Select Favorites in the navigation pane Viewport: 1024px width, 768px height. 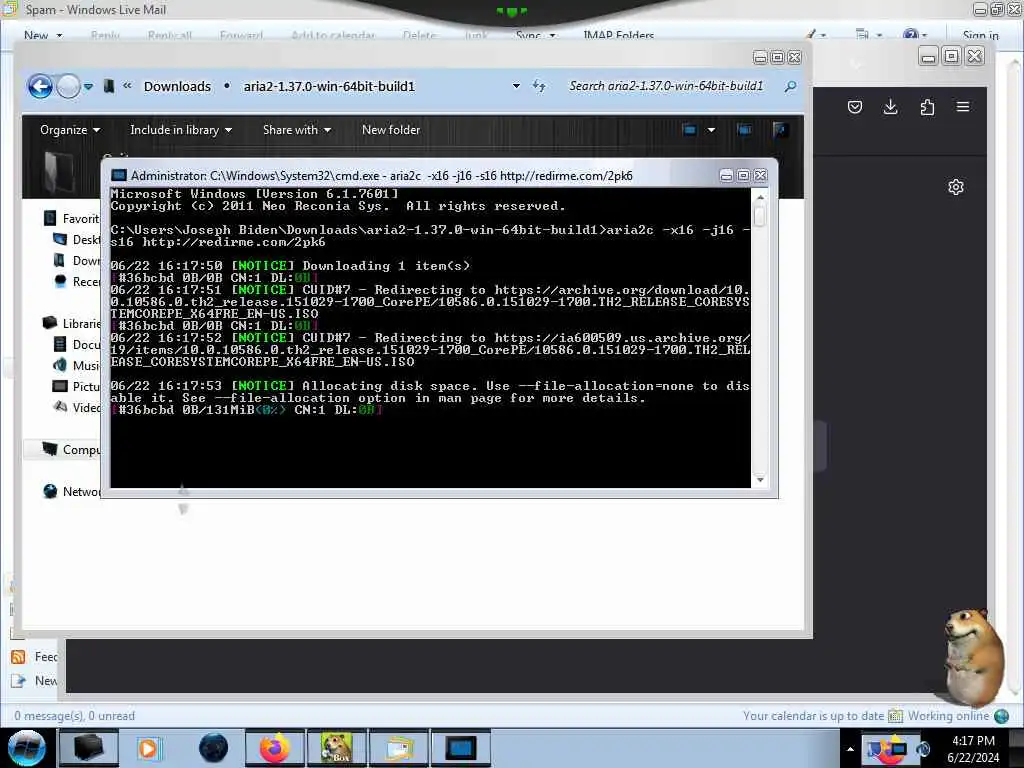pos(71,219)
